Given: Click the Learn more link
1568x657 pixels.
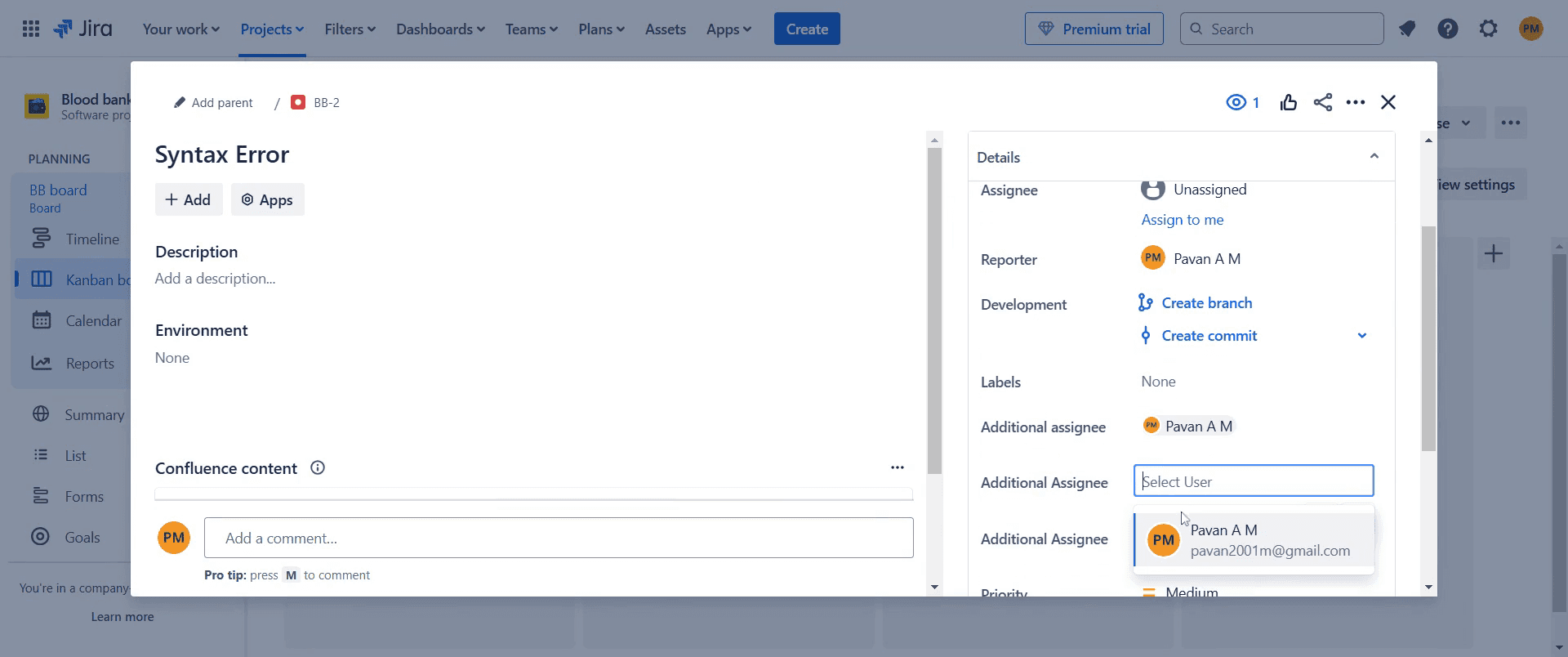Looking at the screenshot, I should 122,617.
